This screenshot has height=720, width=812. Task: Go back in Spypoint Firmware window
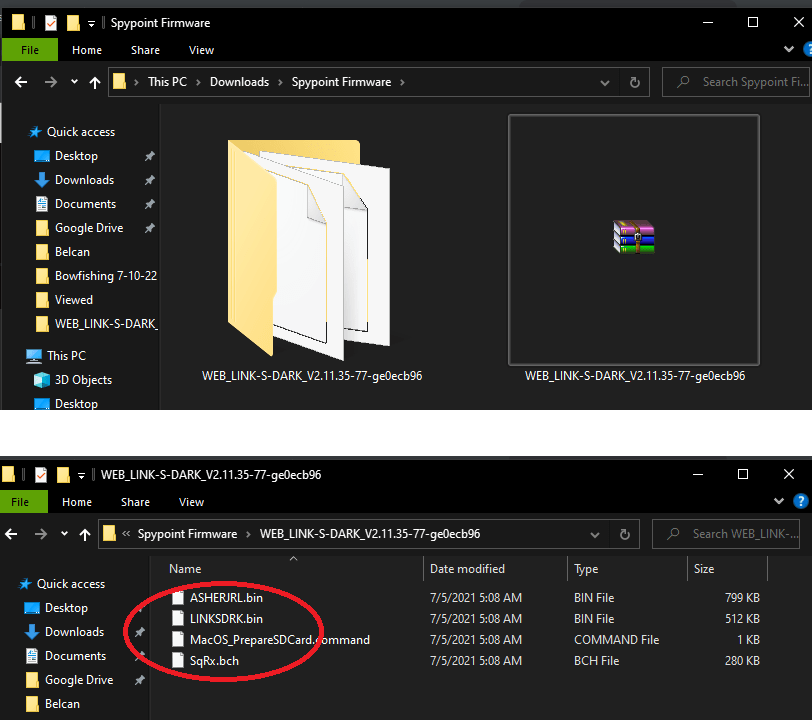click(x=21, y=82)
